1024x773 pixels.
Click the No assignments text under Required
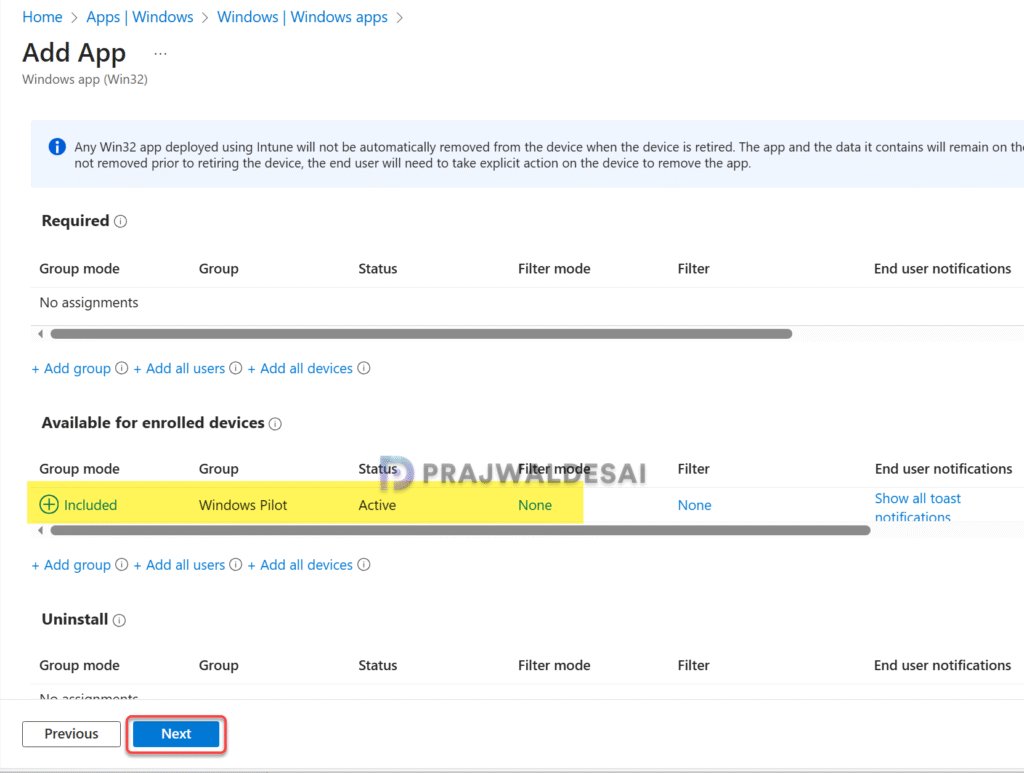point(89,302)
